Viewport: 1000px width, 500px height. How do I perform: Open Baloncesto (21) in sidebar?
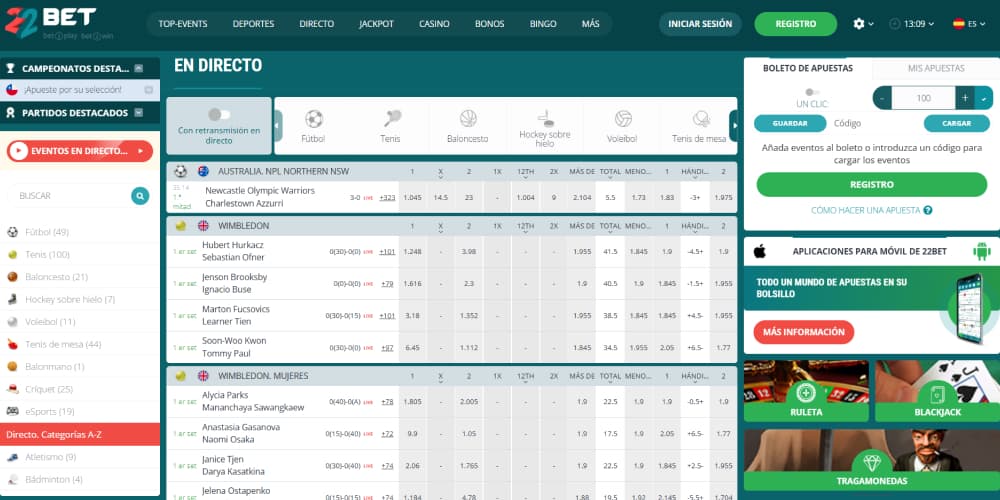[80, 277]
